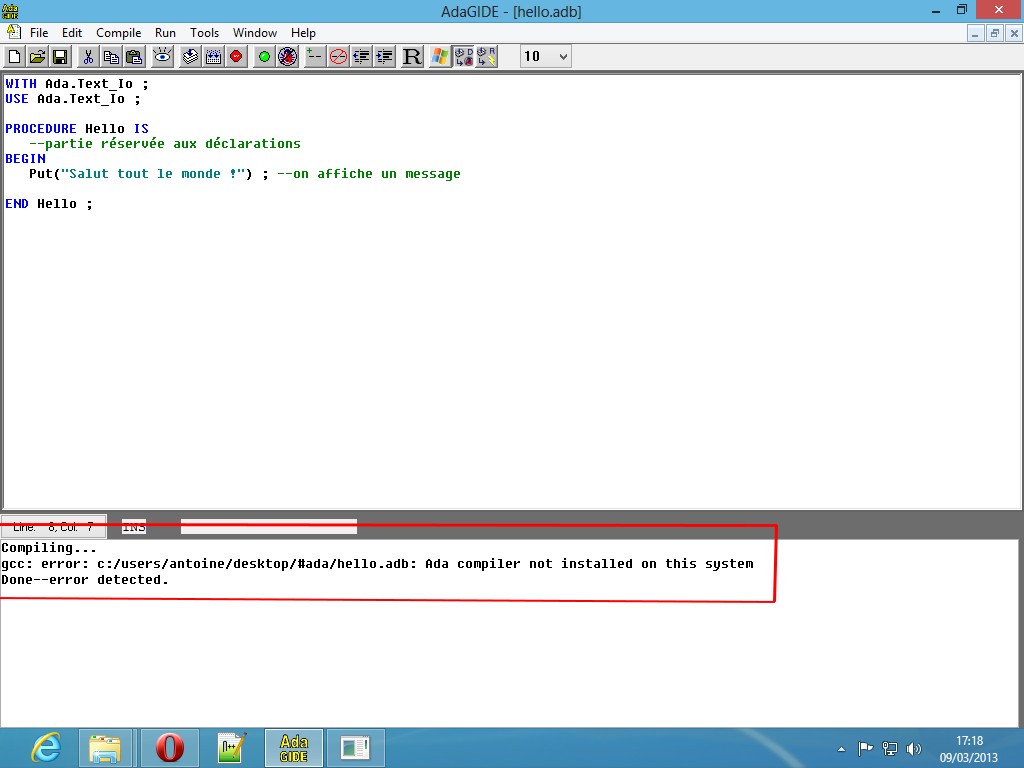Click the network tray icon
This screenshot has width=1024, height=768.
pos(889,748)
